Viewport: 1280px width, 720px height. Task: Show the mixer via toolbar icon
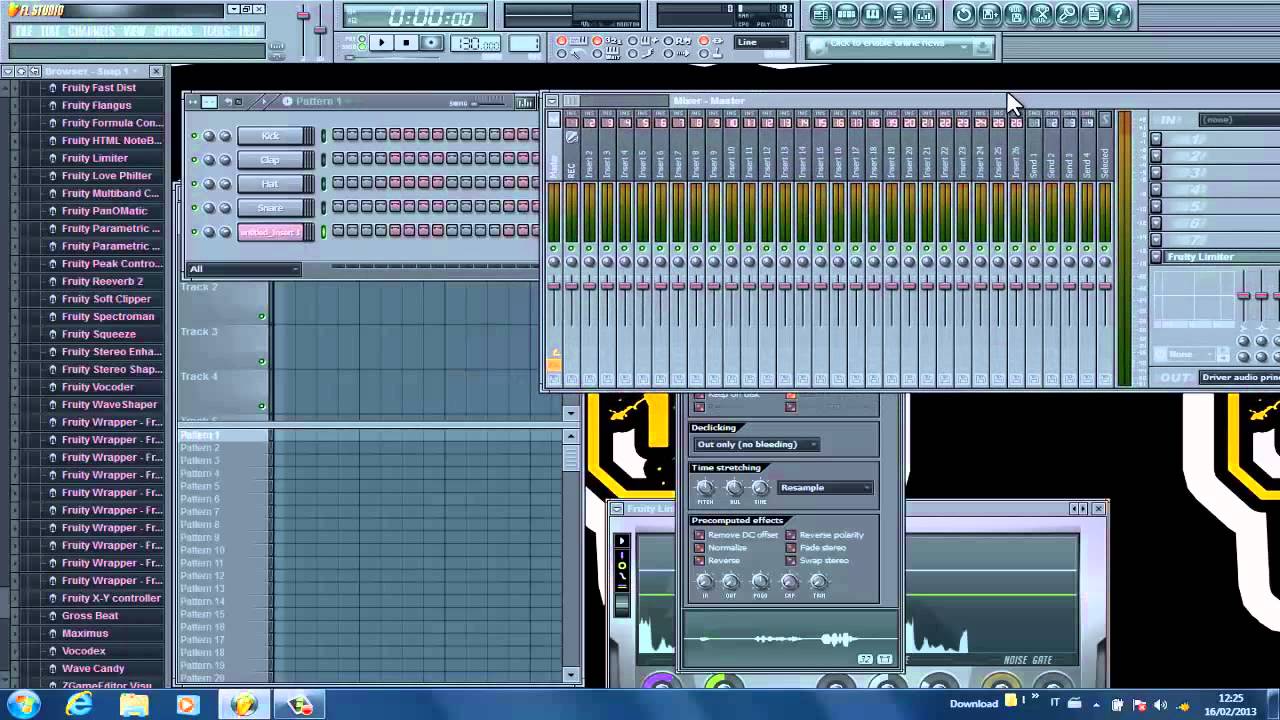click(x=925, y=14)
